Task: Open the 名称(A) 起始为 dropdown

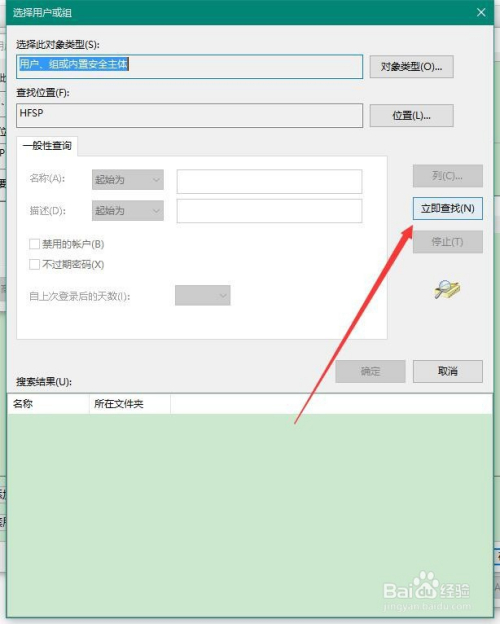Action: click(x=128, y=180)
